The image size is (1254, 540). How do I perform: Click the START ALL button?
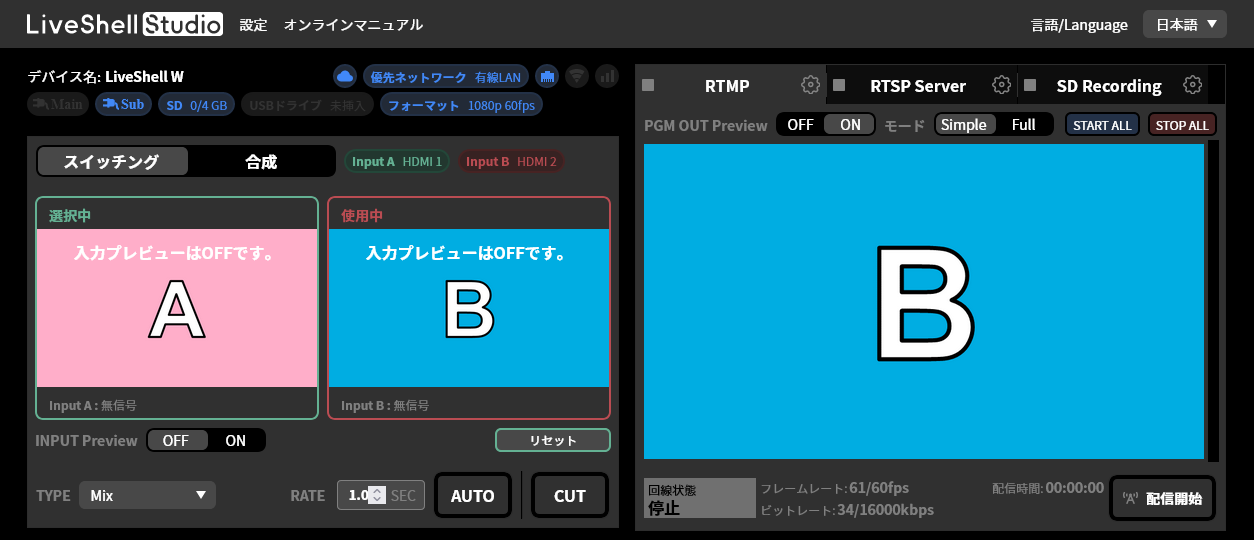coord(1102,125)
